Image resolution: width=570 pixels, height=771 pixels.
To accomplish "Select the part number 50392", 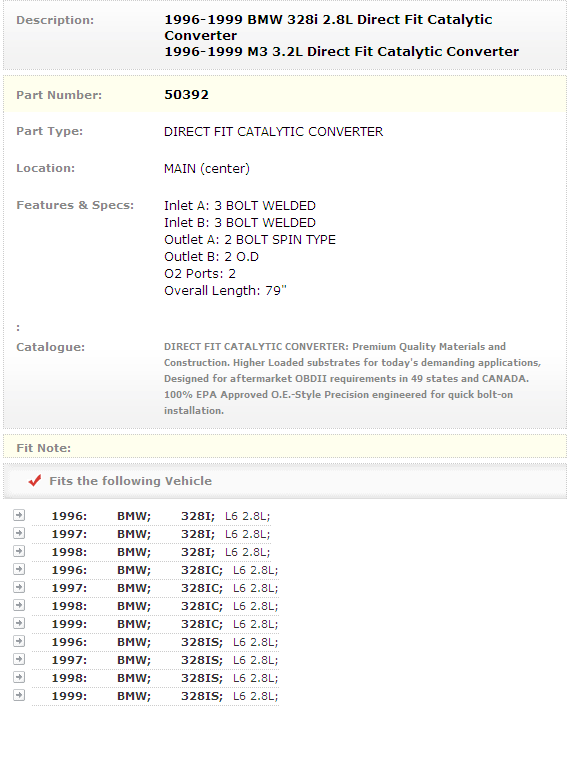I will (x=186, y=95).
